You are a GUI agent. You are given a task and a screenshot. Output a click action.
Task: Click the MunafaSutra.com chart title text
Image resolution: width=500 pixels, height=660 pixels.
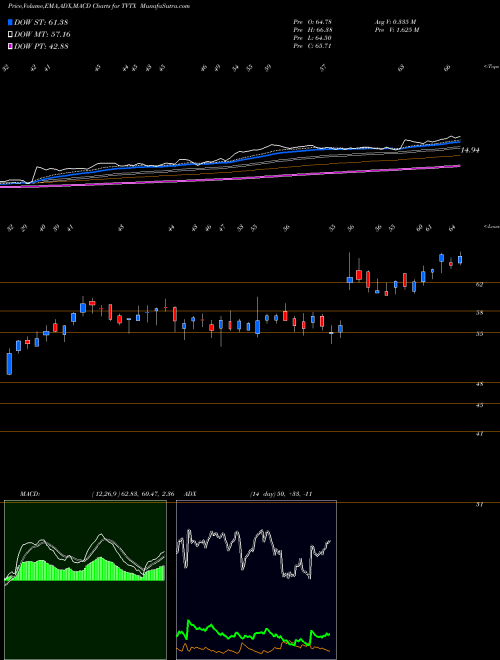(165, 6)
